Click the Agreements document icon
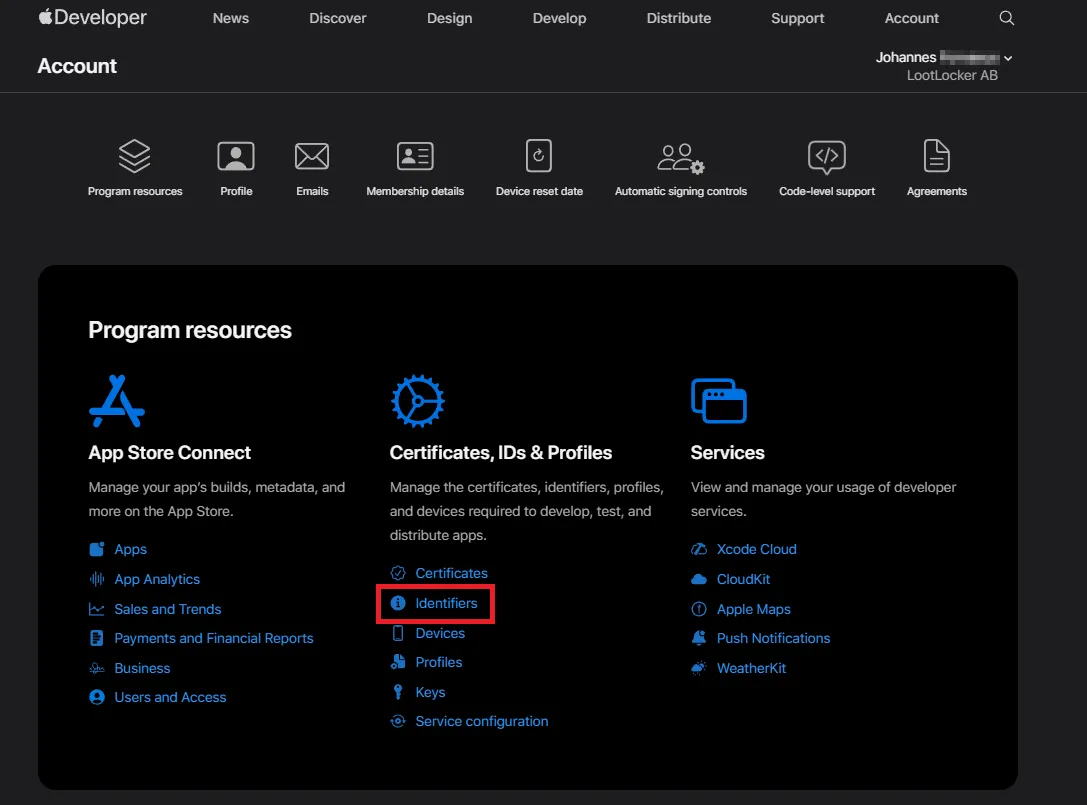Viewport: 1087px width, 805px height. pyautogui.click(x=937, y=155)
